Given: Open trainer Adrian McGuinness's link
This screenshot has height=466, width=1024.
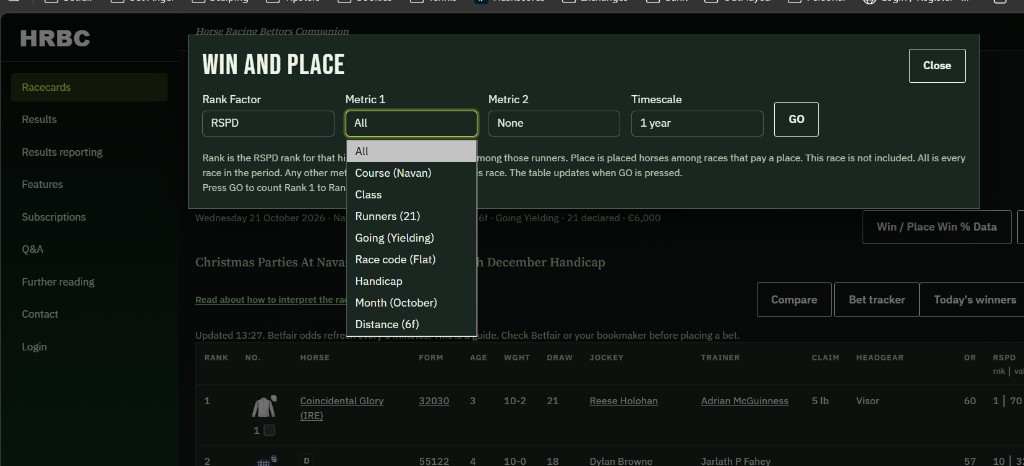Looking at the screenshot, I should (x=744, y=401).
